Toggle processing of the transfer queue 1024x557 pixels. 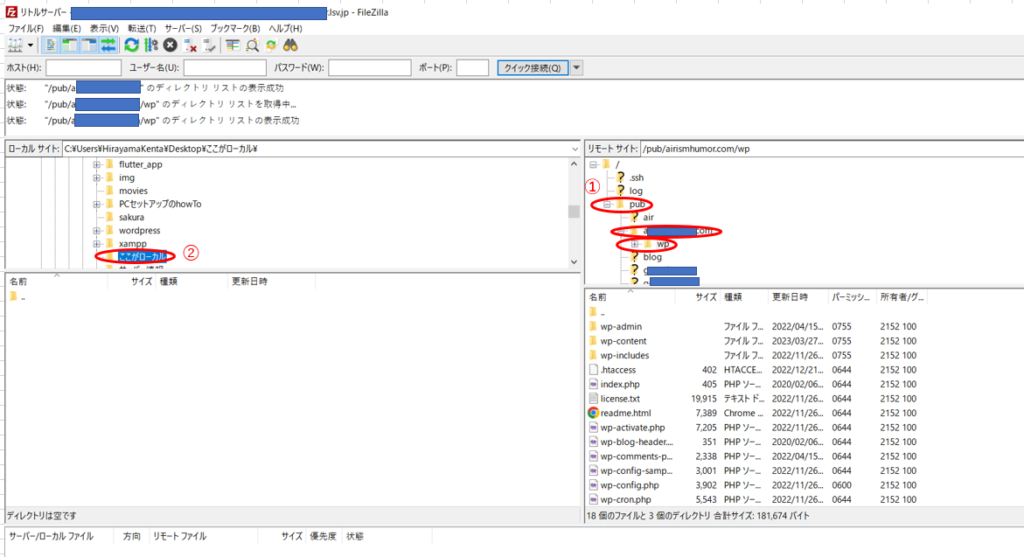point(151,45)
